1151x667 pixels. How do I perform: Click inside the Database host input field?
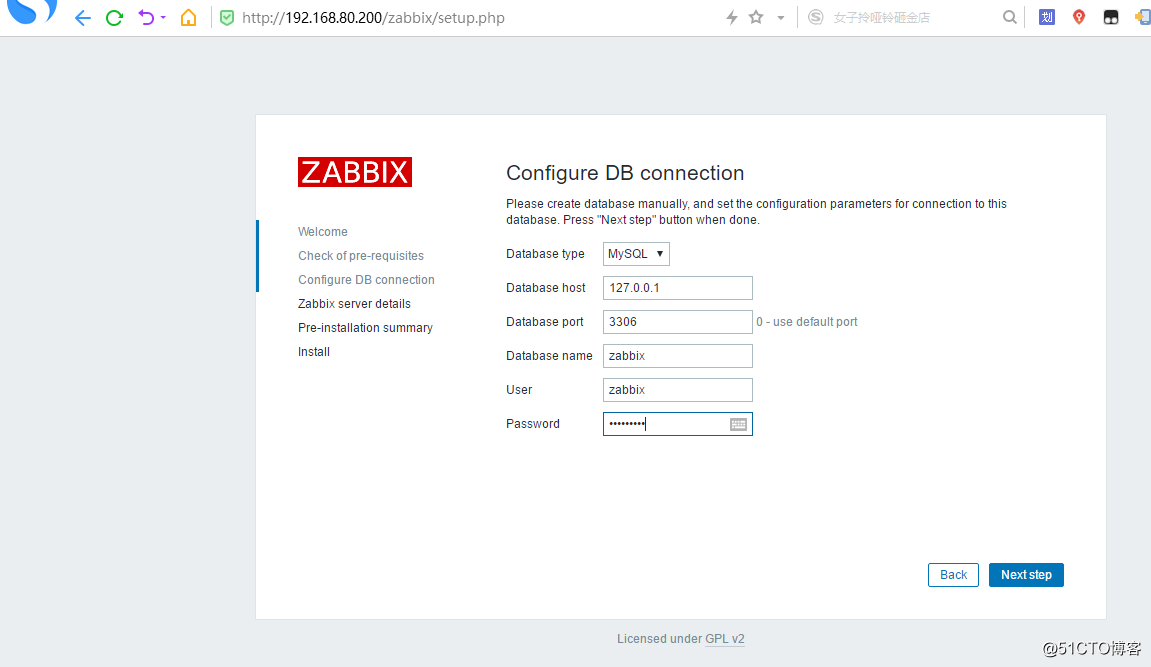[677, 287]
